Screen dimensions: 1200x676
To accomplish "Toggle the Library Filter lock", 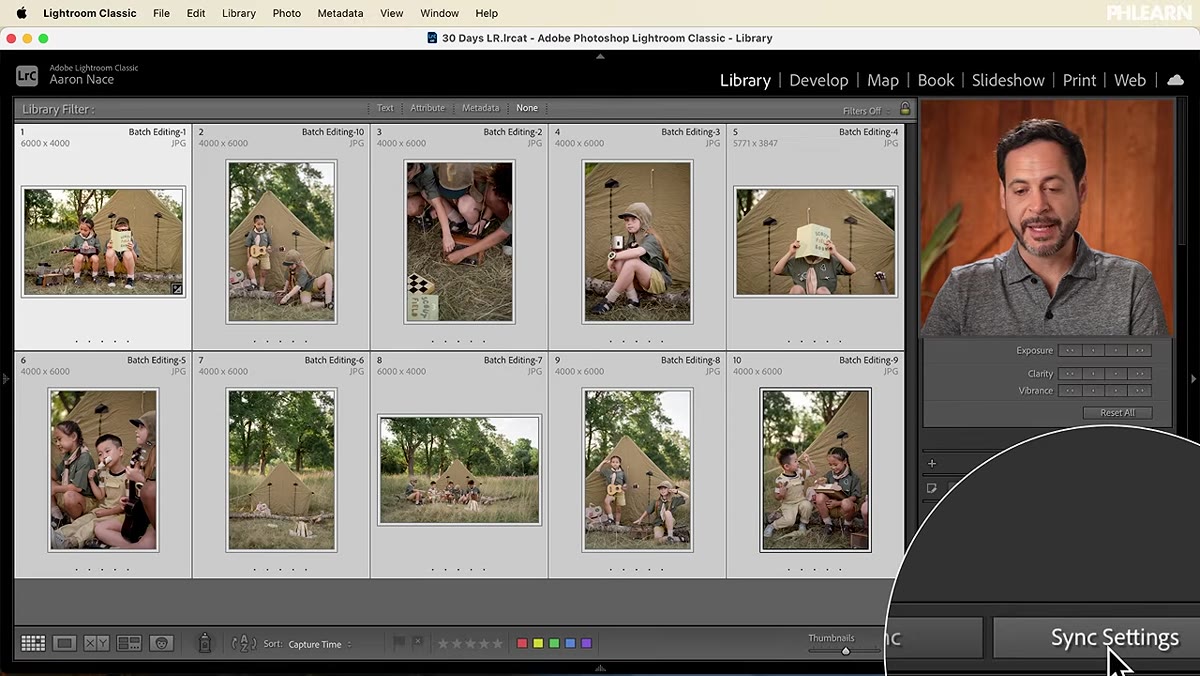I will point(905,109).
